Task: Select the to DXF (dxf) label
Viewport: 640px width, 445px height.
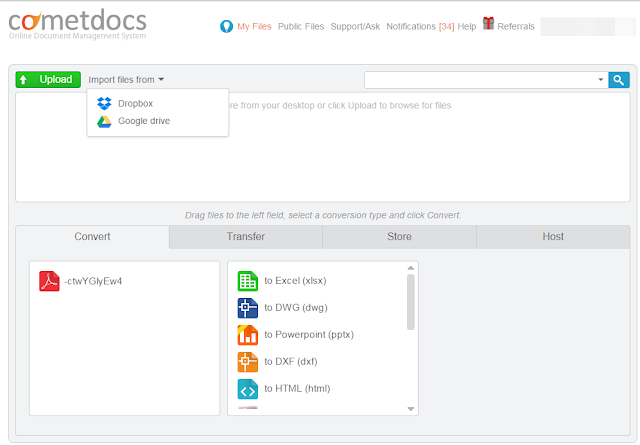Action: tap(291, 362)
